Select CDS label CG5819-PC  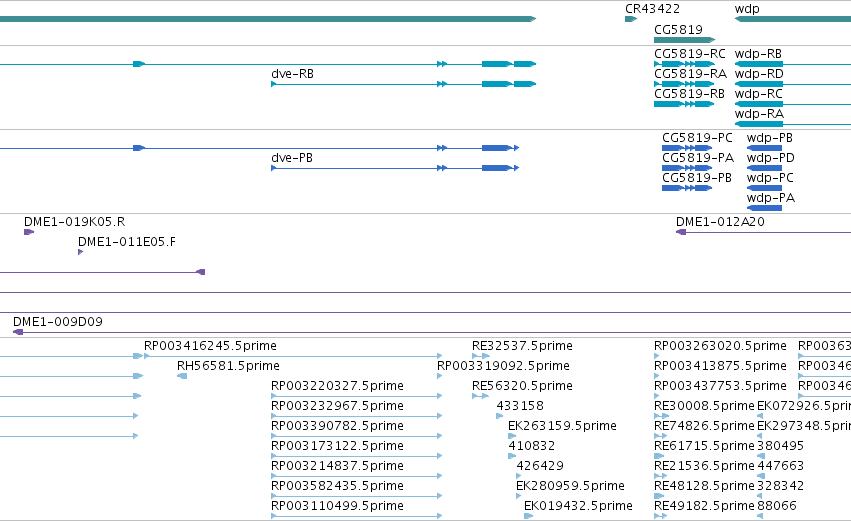[697, 138]
